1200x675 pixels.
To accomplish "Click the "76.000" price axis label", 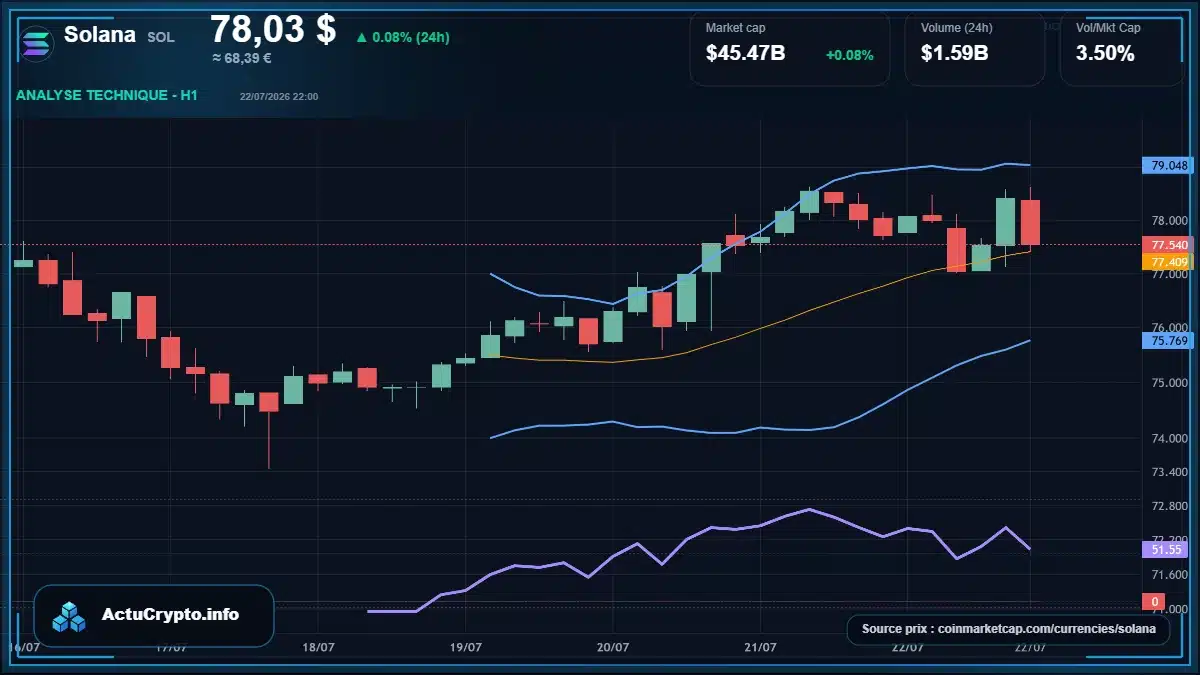I will click(1168, 328).
